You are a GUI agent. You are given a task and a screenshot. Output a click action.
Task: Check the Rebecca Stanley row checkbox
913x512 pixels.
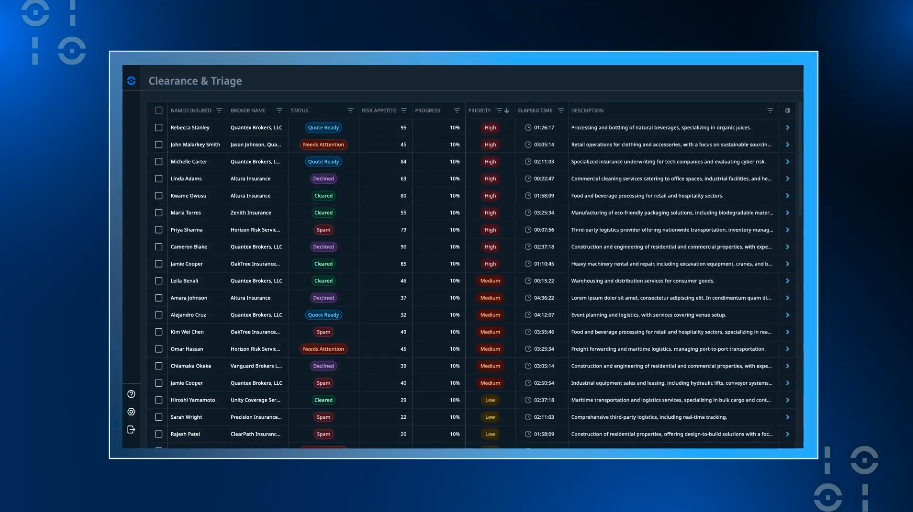pyautogui.click(x=158, y=128)
